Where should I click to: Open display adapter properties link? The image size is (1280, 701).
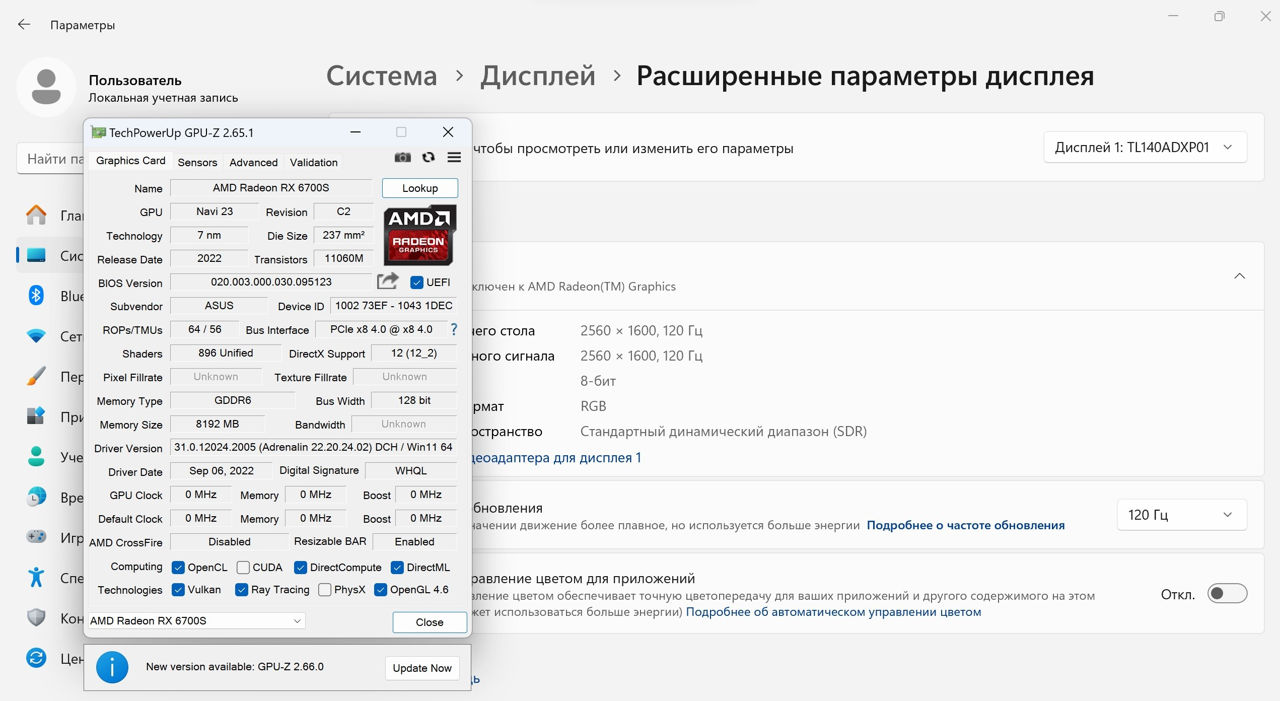click(555, 457)
